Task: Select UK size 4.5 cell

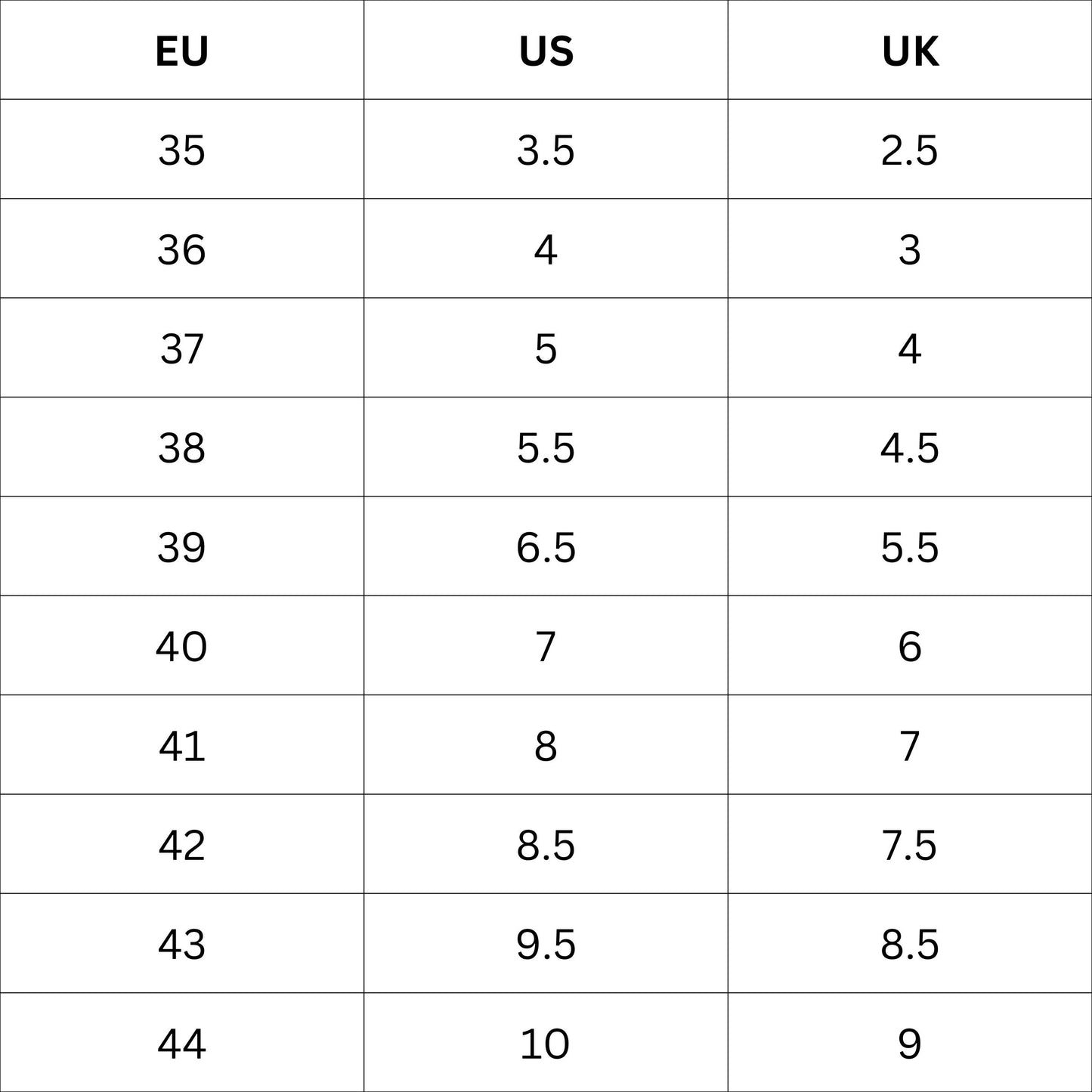Action: point(910,447)
